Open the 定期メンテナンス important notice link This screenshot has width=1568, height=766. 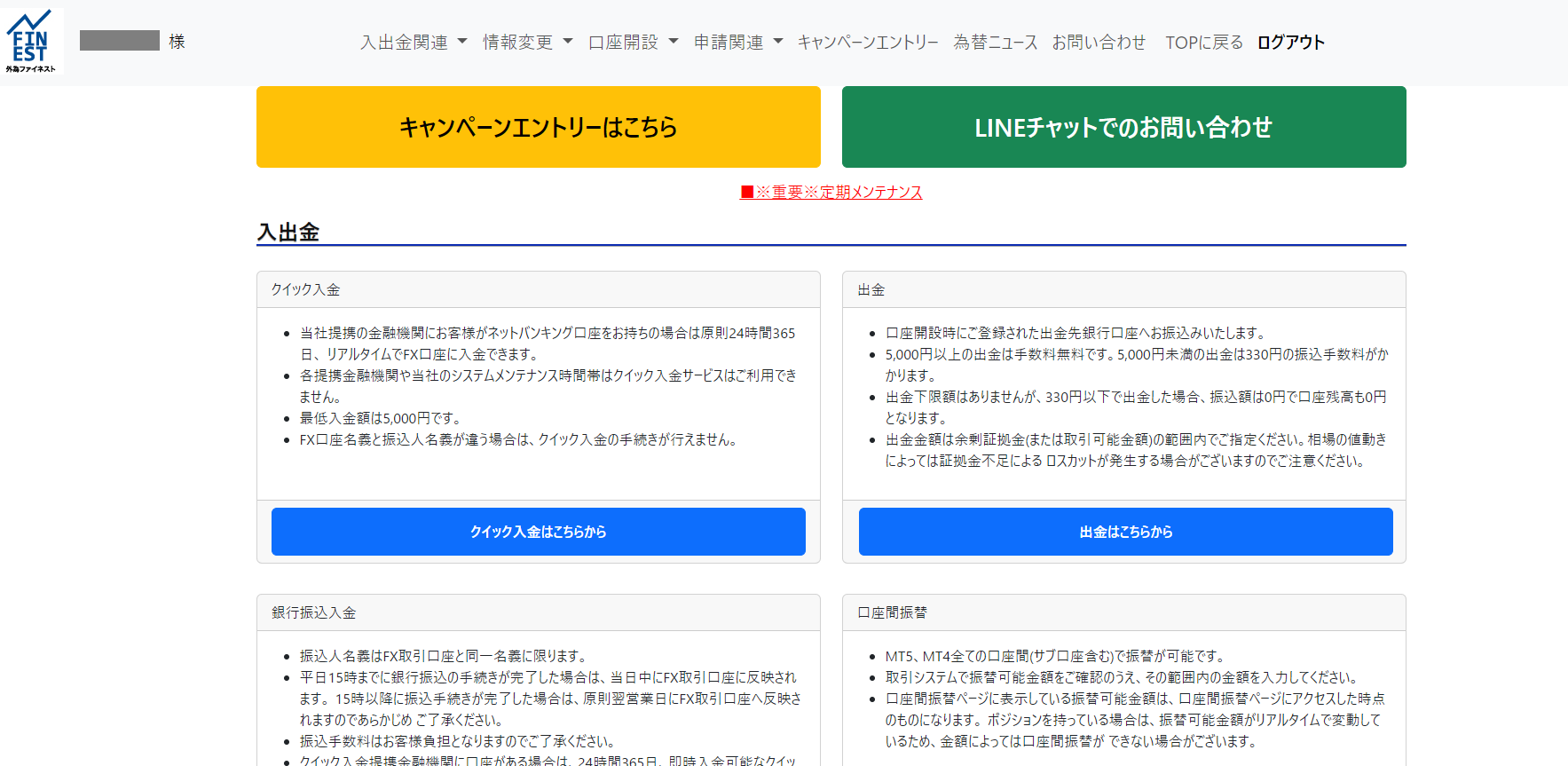pyautogui.click(x=831, y=192)
